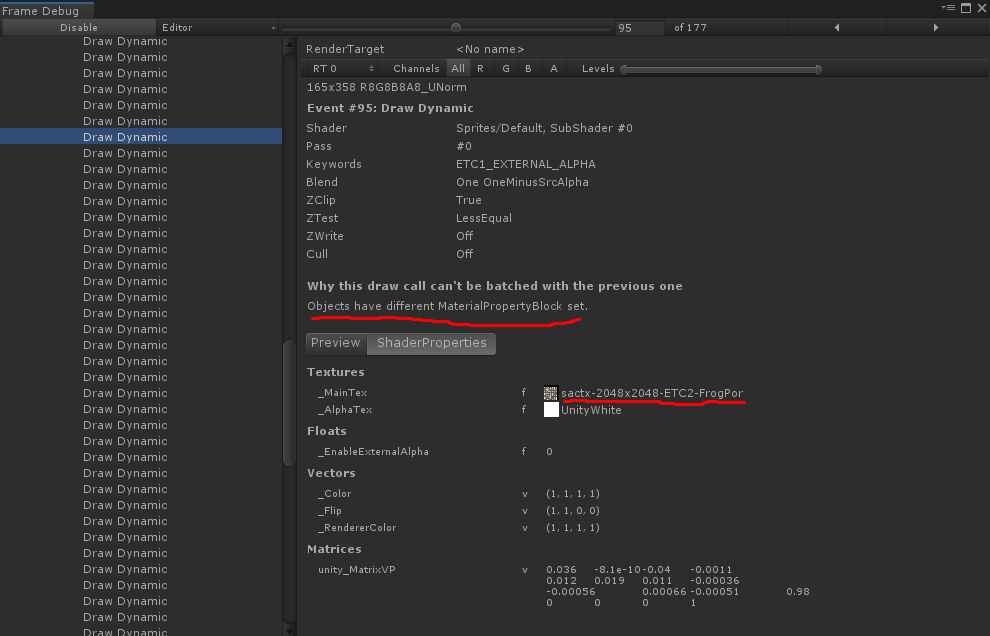Click the _Color property name

335,494
